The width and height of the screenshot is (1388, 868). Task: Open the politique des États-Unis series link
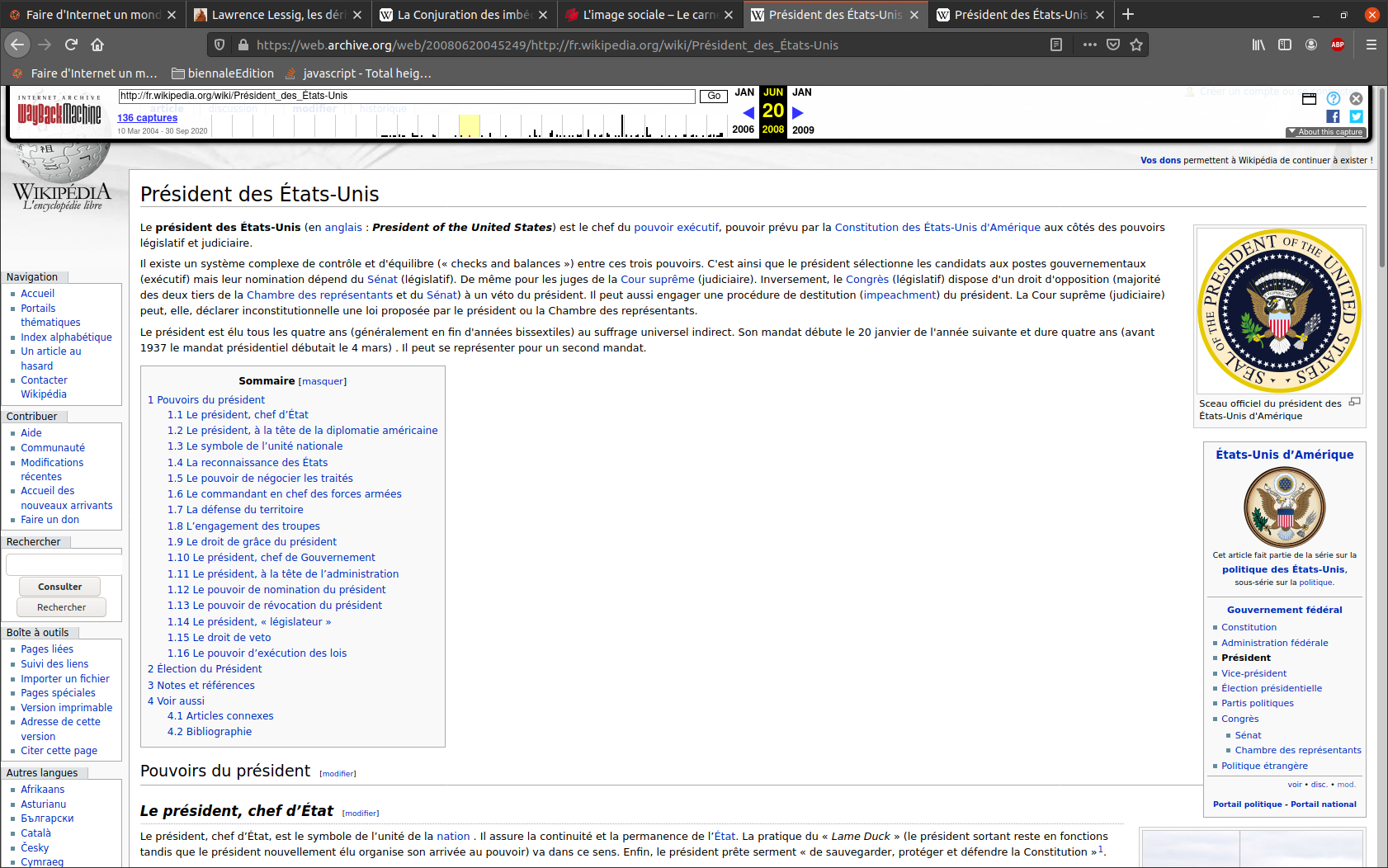click(1283, 569)
